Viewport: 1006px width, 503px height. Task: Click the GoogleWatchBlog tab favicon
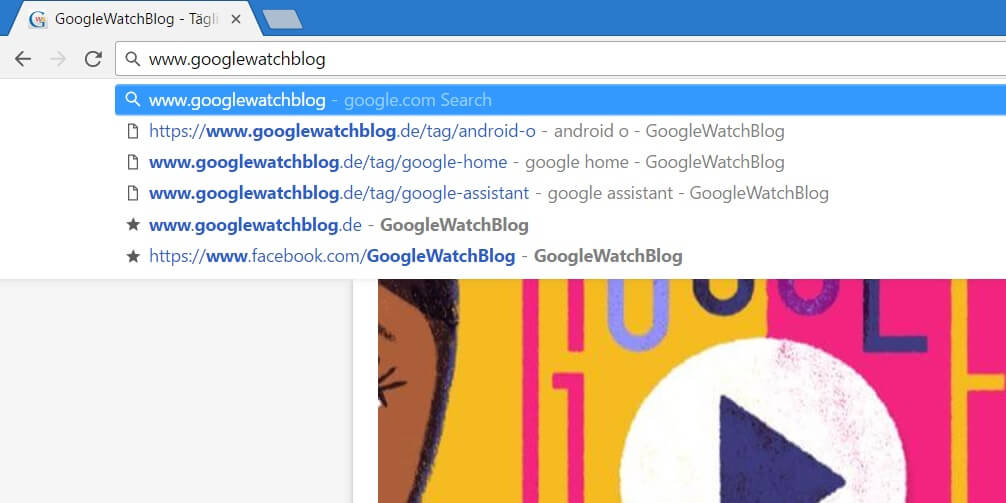point(38,19)
